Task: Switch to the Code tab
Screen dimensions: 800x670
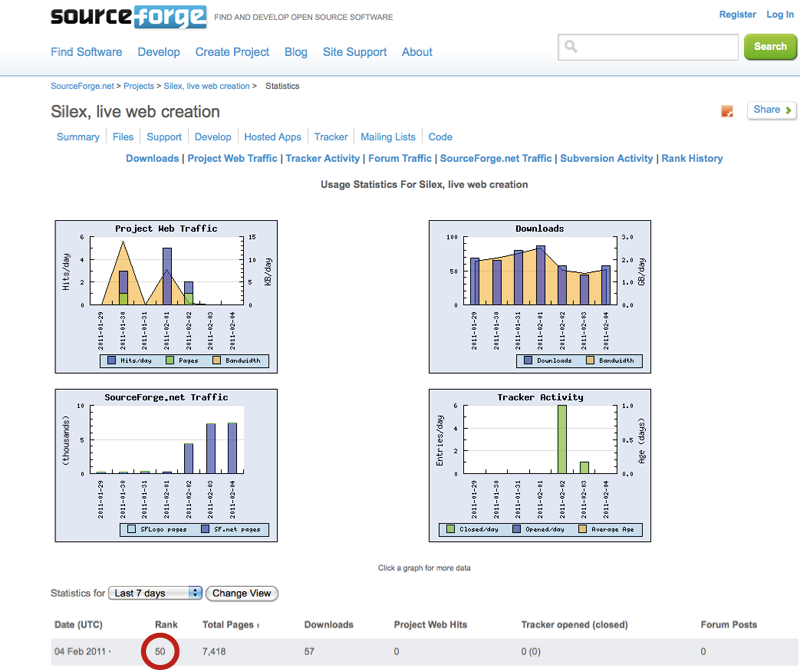Action: click(x=440, y=137)
